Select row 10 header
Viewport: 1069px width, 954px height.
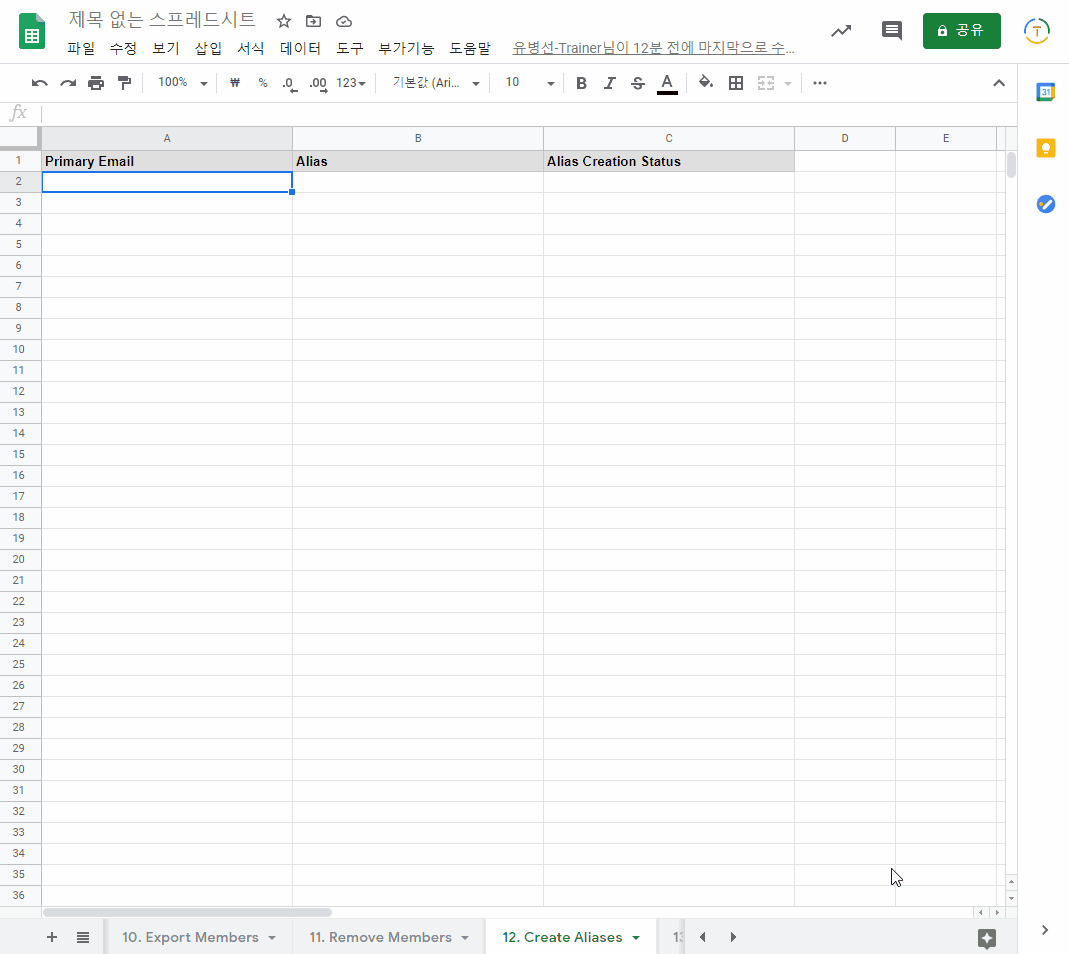pyautogui.click(x=19, y=349)
